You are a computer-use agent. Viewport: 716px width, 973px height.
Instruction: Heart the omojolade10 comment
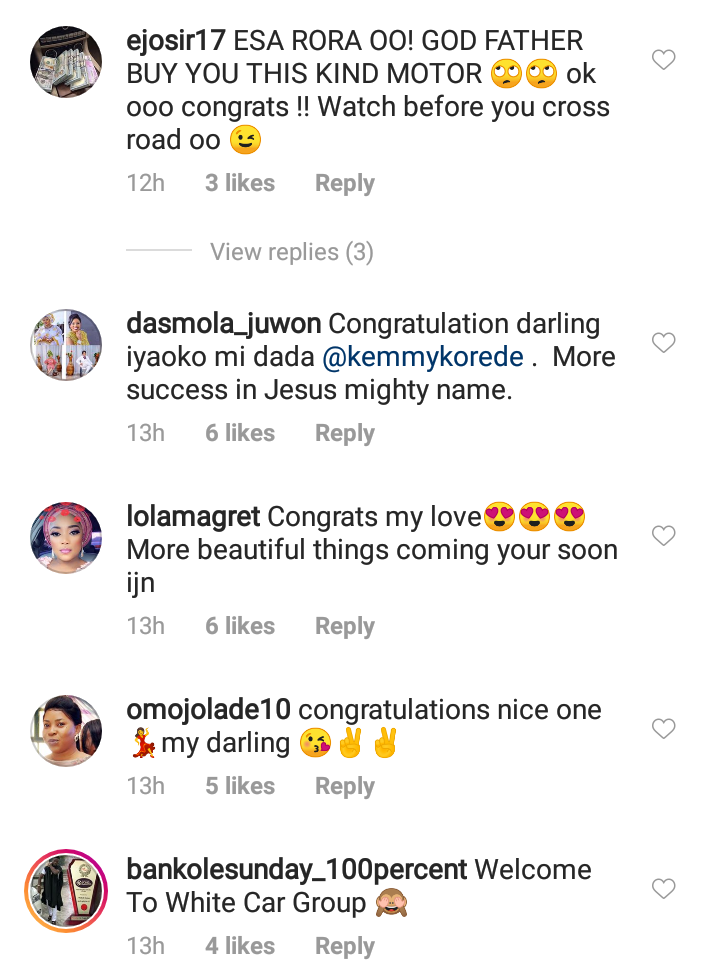[x=664, y=729]
